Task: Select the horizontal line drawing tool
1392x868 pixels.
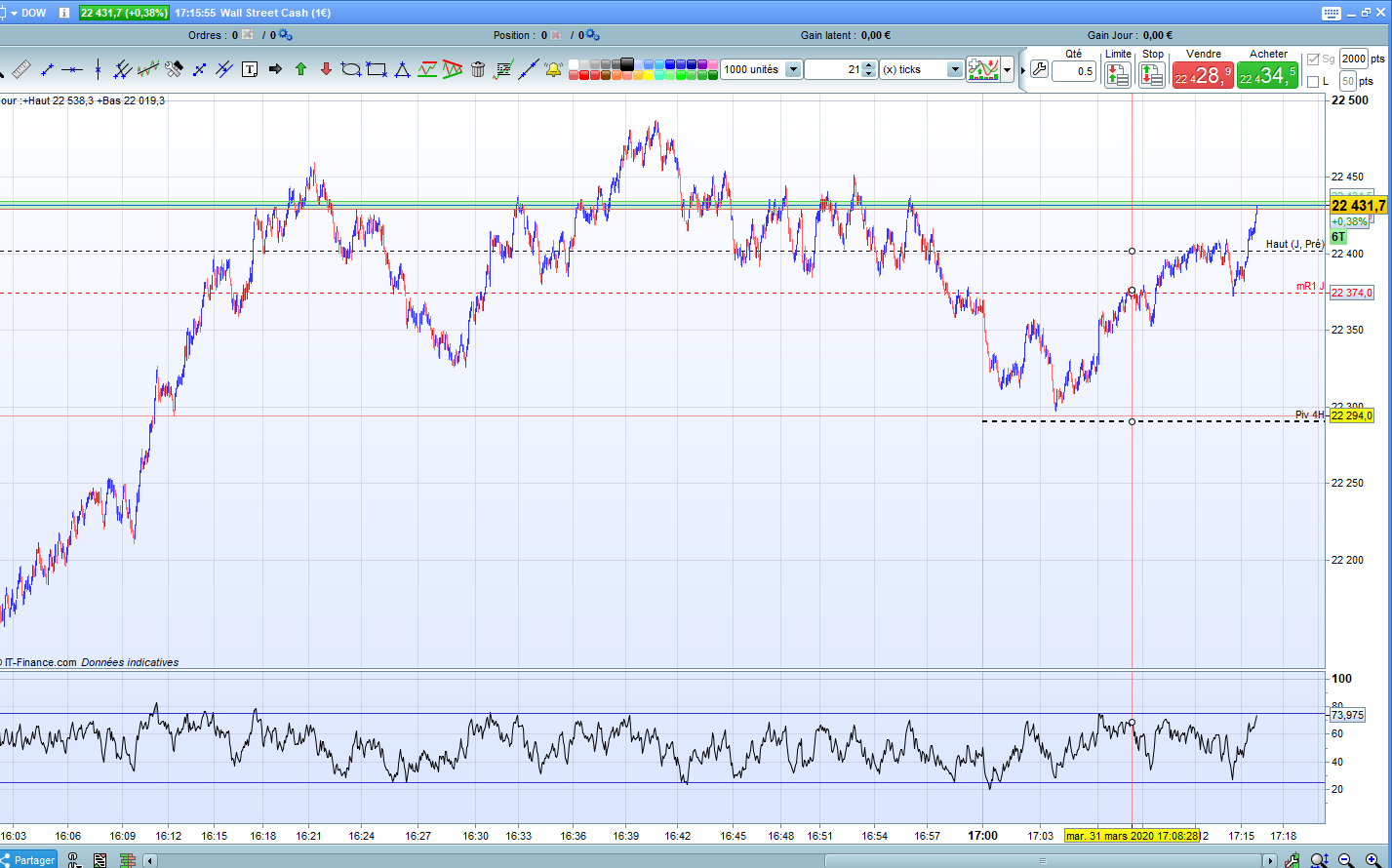Action: click(72, 69)
